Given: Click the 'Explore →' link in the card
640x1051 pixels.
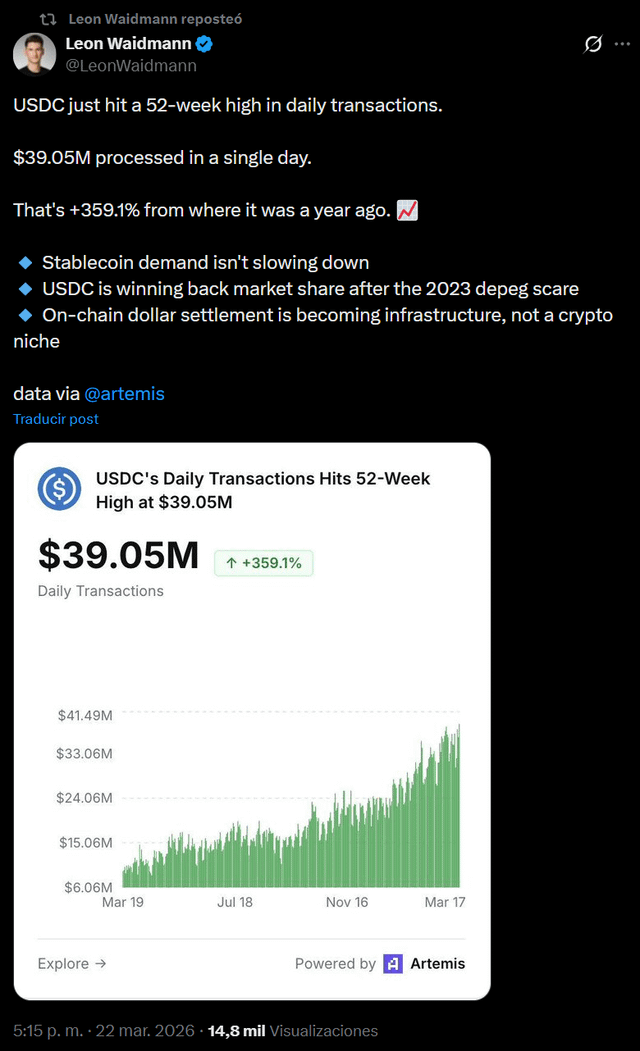Looking at the screenshot, I should coord(72,964).
